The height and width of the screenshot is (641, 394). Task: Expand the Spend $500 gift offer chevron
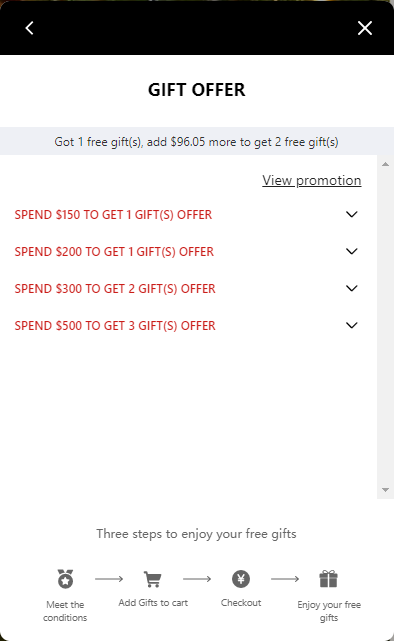coord(351,325)
